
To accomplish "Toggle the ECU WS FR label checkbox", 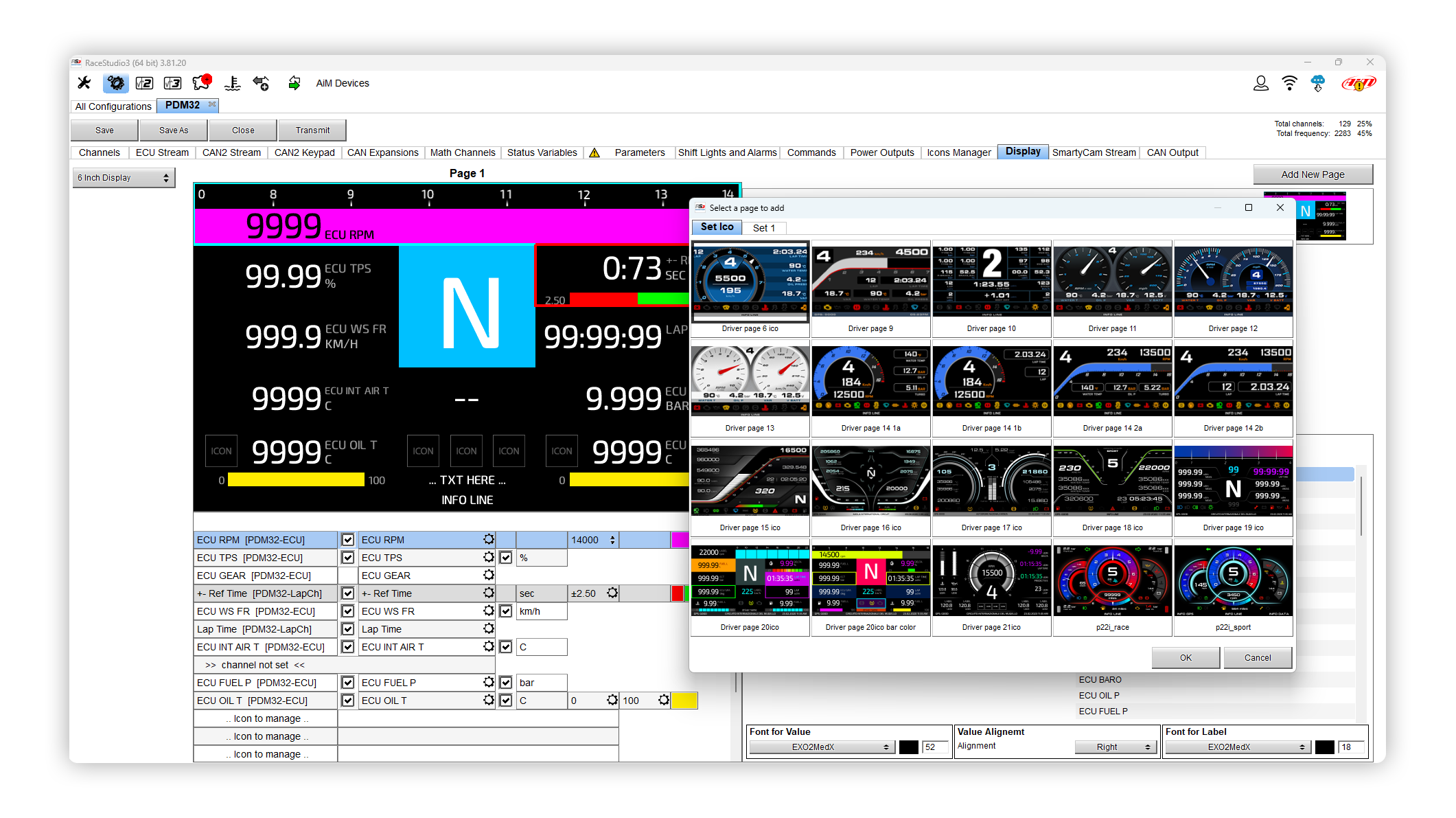I will pyautogui.click(x=348, y=611).
